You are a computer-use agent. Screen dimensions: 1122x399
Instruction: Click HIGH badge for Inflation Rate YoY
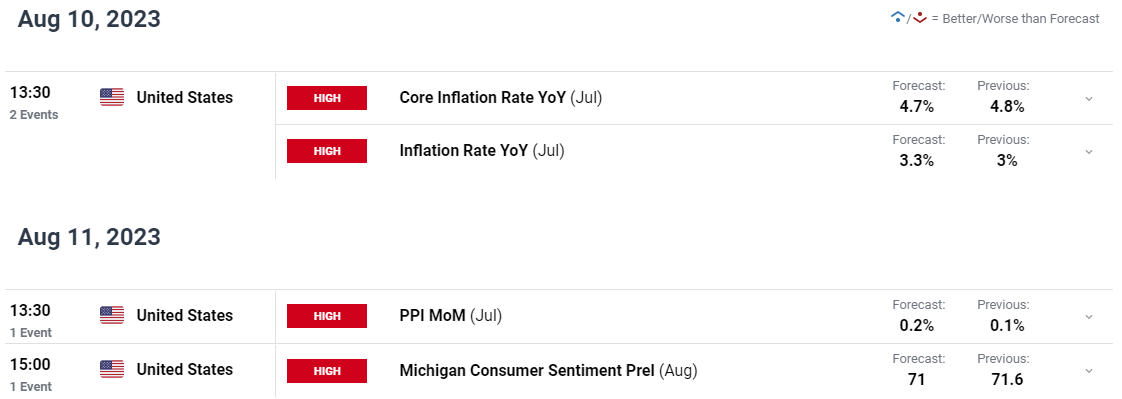click(327, 151)
